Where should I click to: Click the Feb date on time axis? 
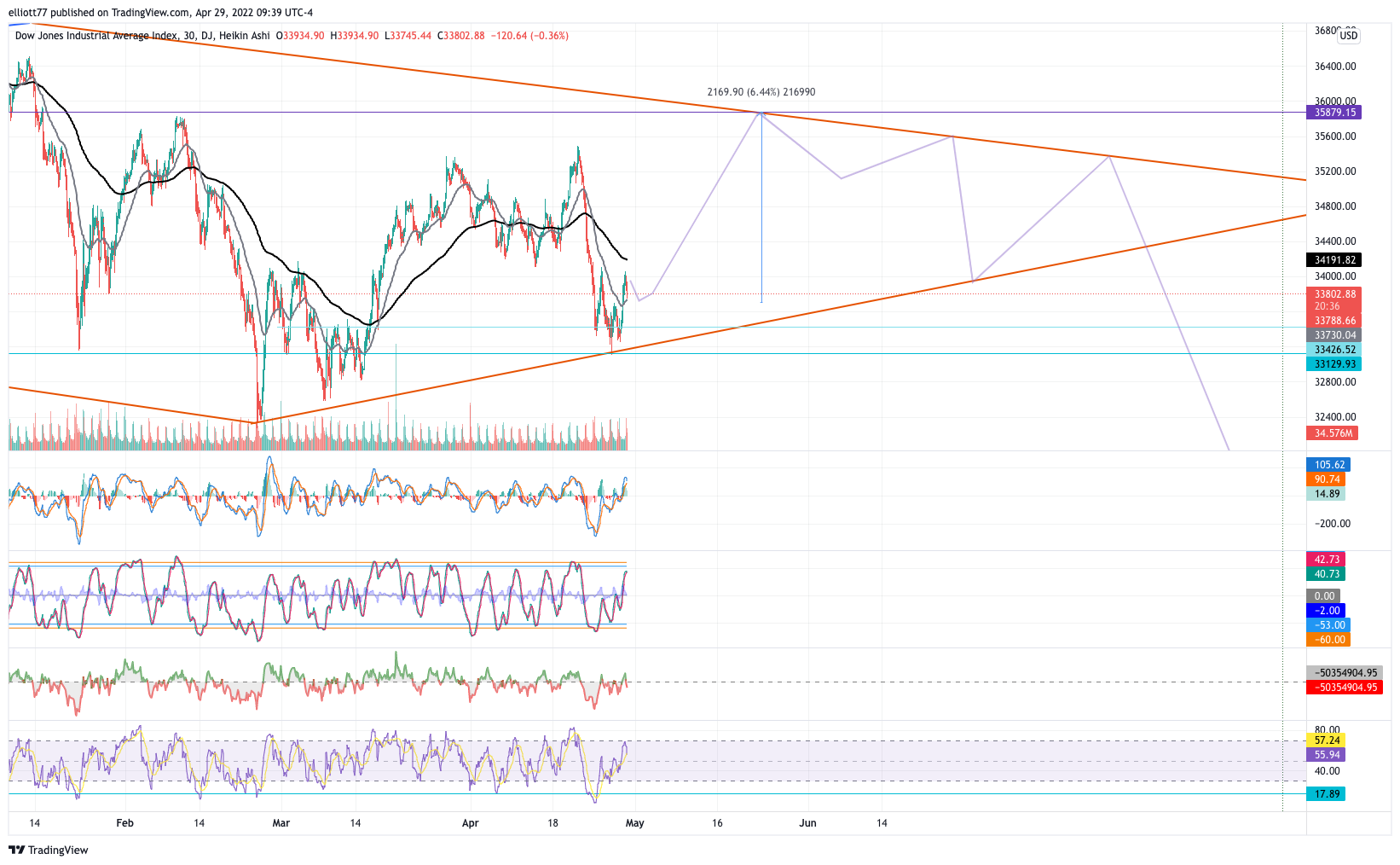124,823
